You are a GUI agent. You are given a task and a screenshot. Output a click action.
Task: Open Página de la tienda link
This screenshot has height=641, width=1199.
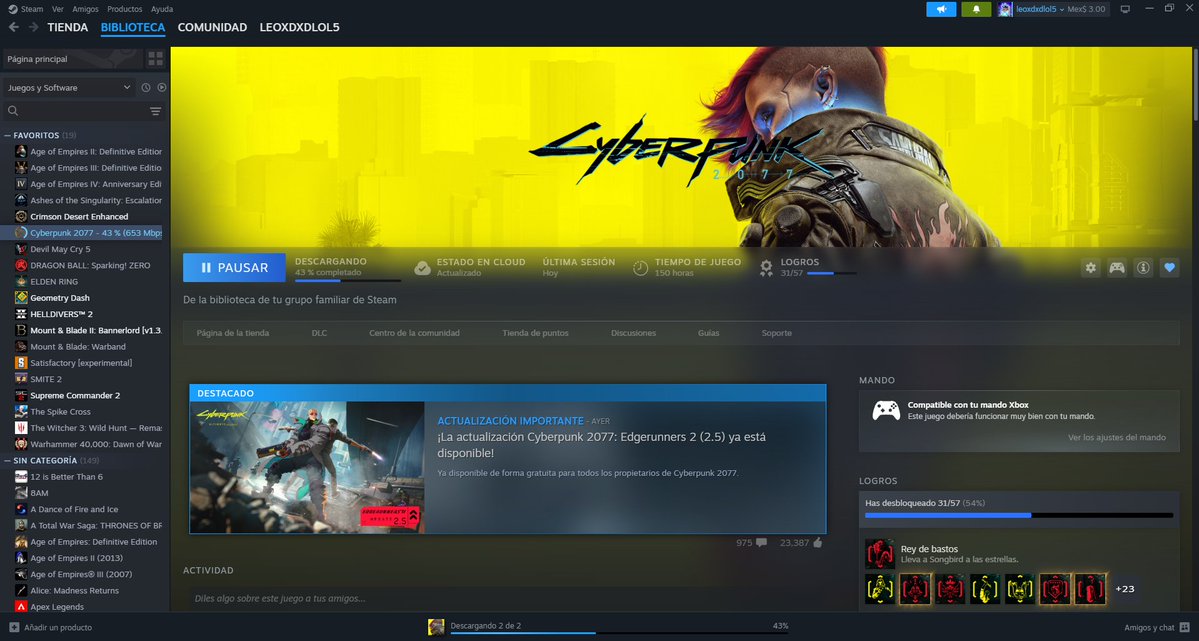(x=232, y=333)
